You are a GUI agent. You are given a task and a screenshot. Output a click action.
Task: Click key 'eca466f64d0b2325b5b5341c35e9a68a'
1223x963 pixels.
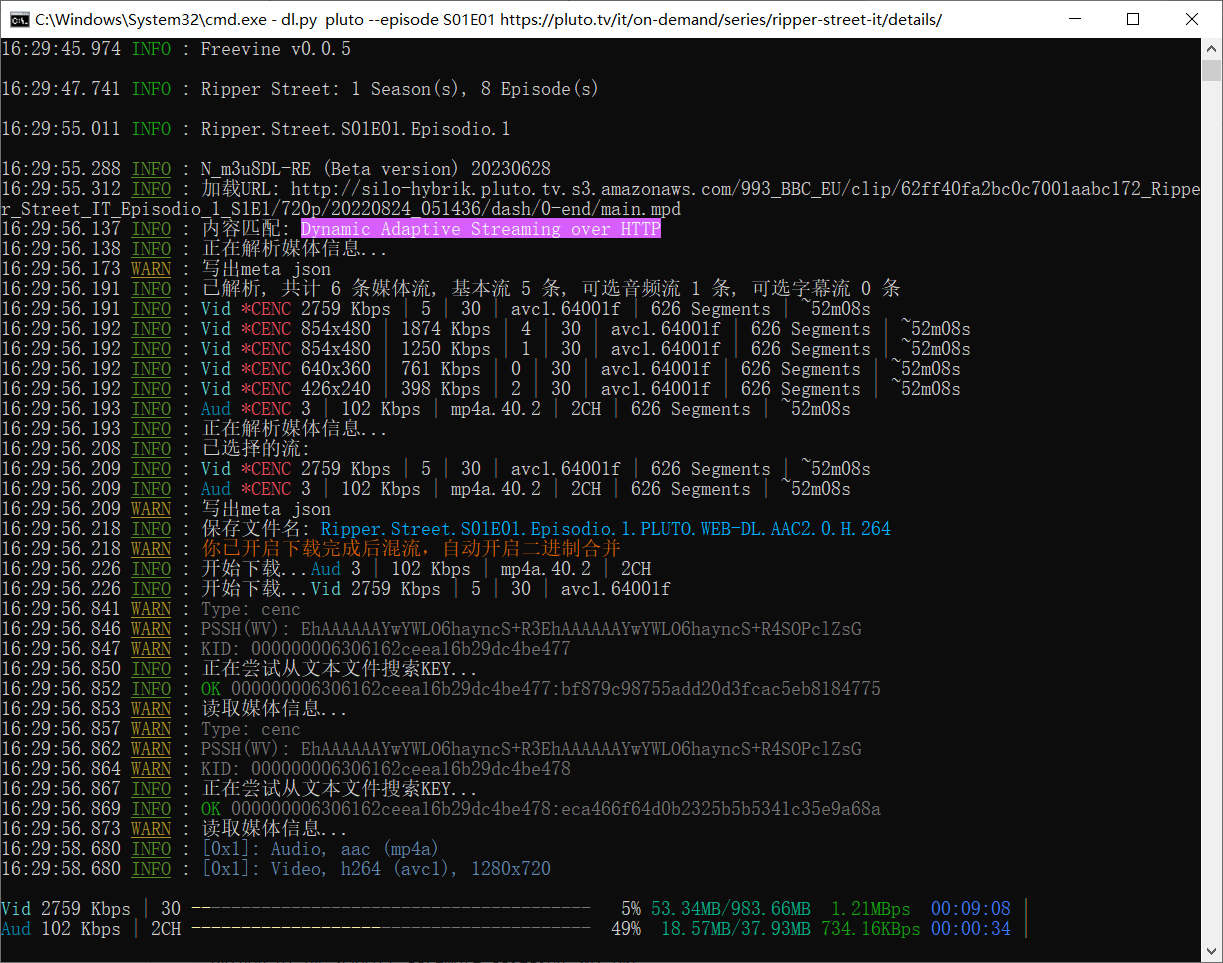721,809
